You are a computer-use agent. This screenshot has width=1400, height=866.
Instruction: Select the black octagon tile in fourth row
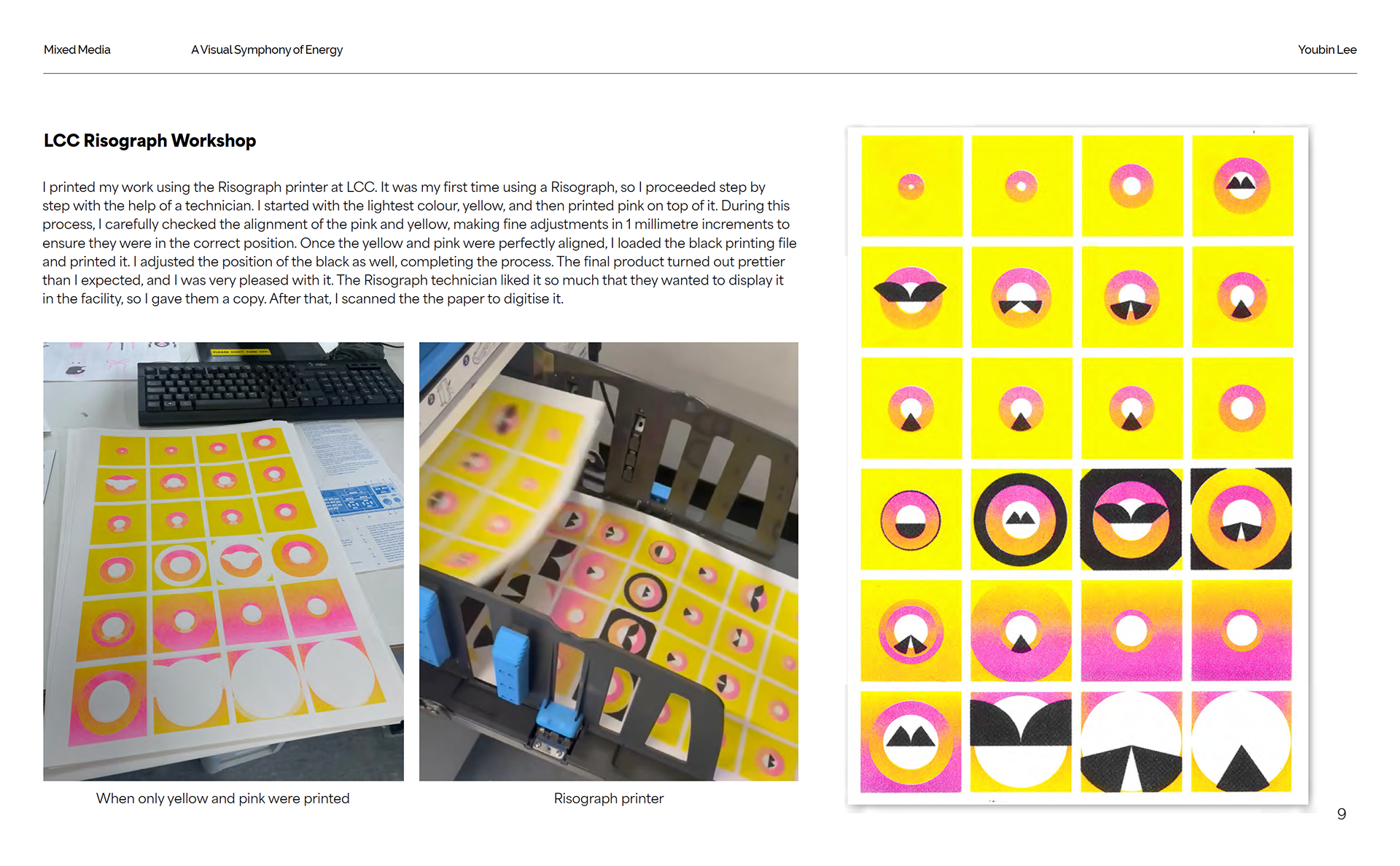(x=1132, y=519)
